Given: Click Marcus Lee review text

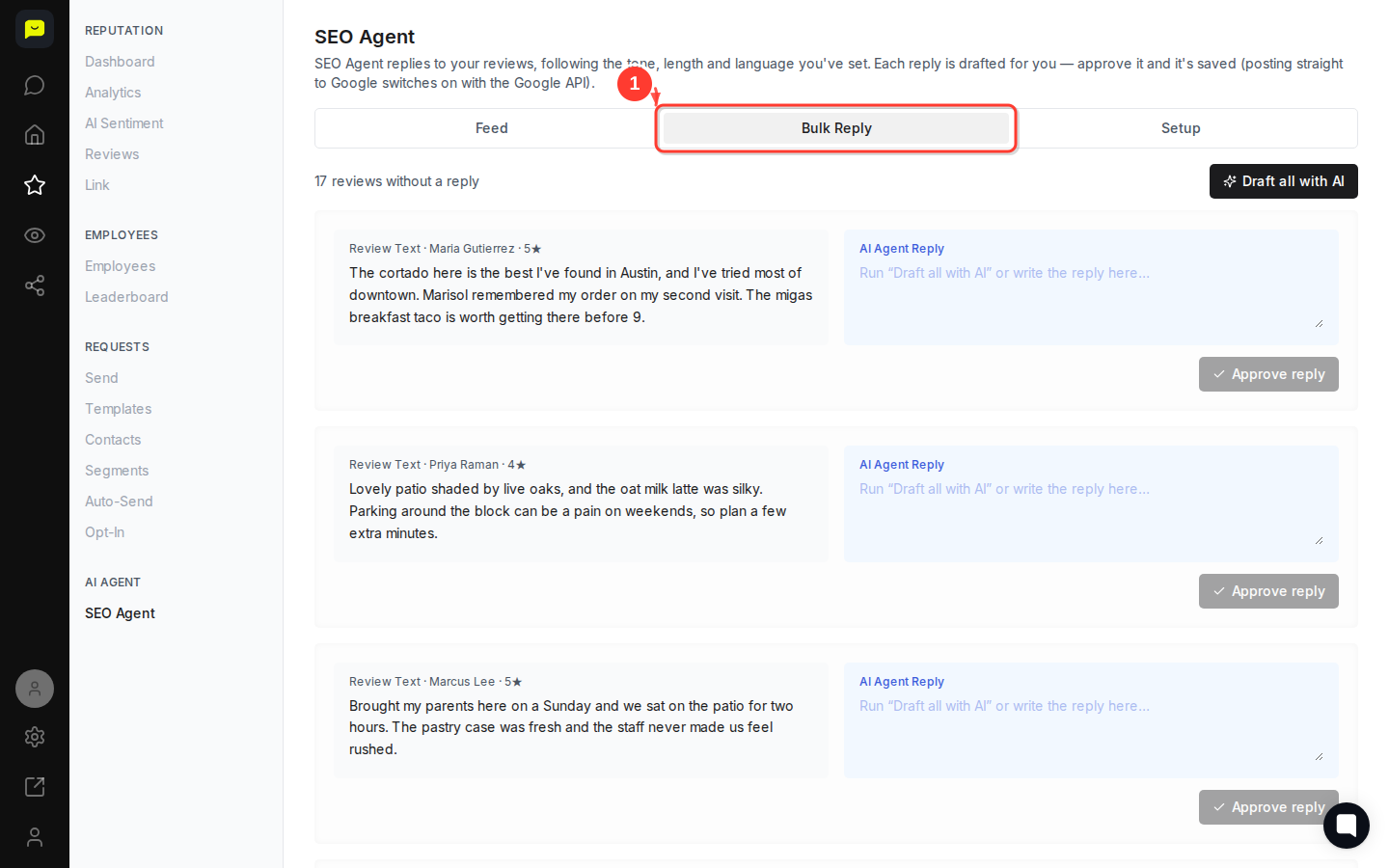Looking at the screenshot, I should 571,727.
